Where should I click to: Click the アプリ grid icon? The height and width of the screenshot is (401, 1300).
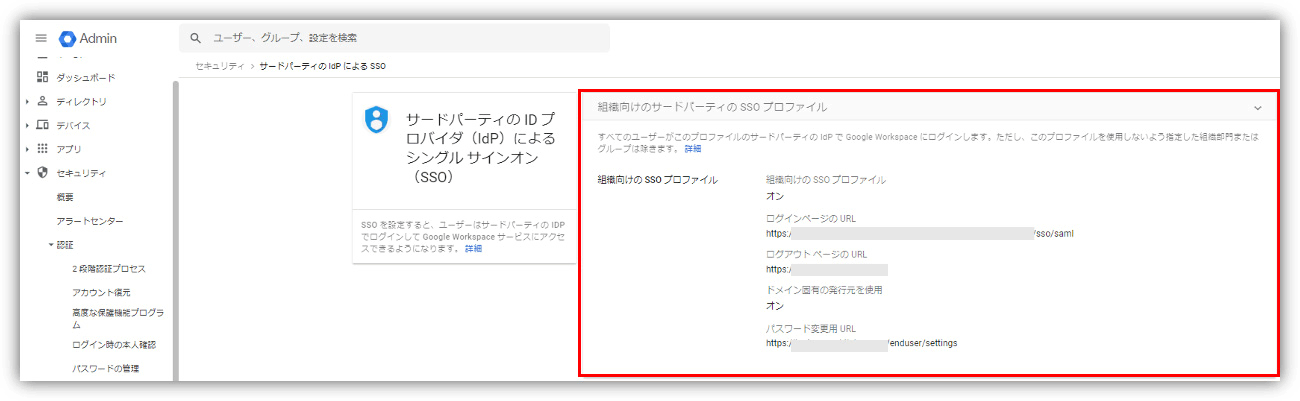point(42,149)
